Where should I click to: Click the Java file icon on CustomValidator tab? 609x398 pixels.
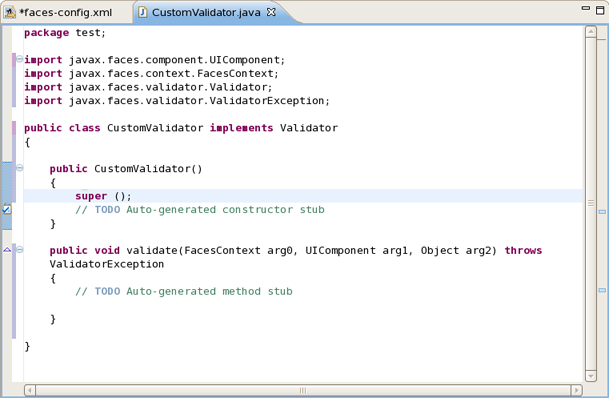pos(143,12)
